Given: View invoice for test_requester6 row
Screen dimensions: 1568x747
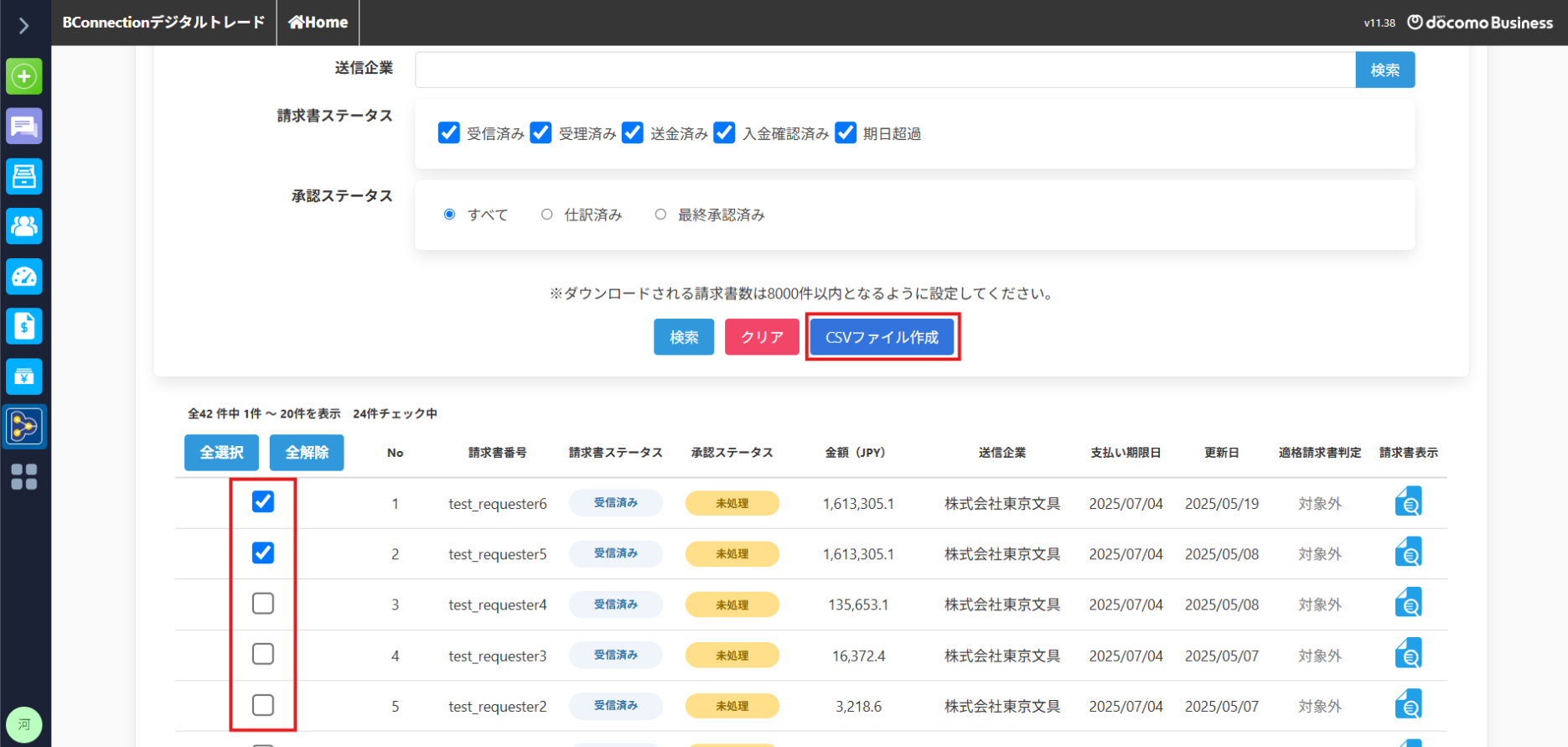Looking at the screenshot, I should [1408, 503].
